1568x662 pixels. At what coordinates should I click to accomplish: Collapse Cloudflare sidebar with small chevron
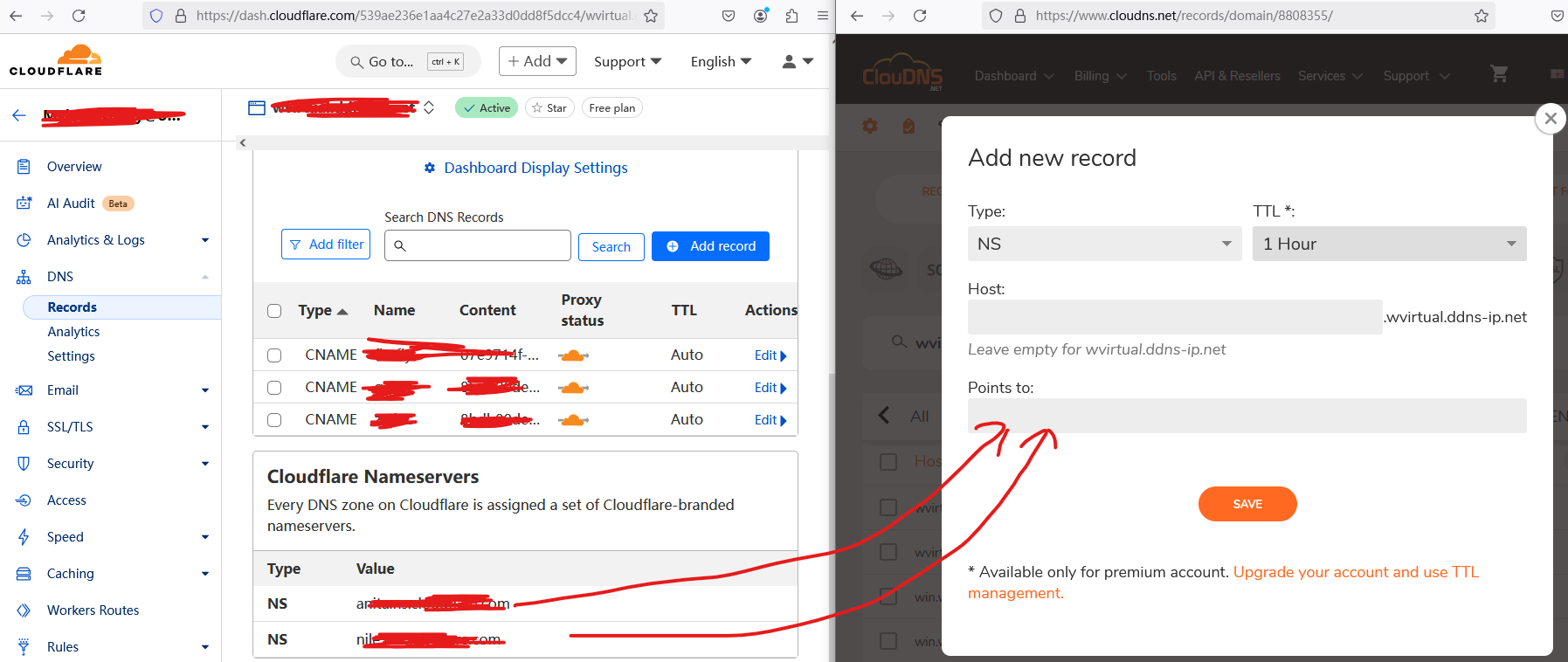pos(243,142)
